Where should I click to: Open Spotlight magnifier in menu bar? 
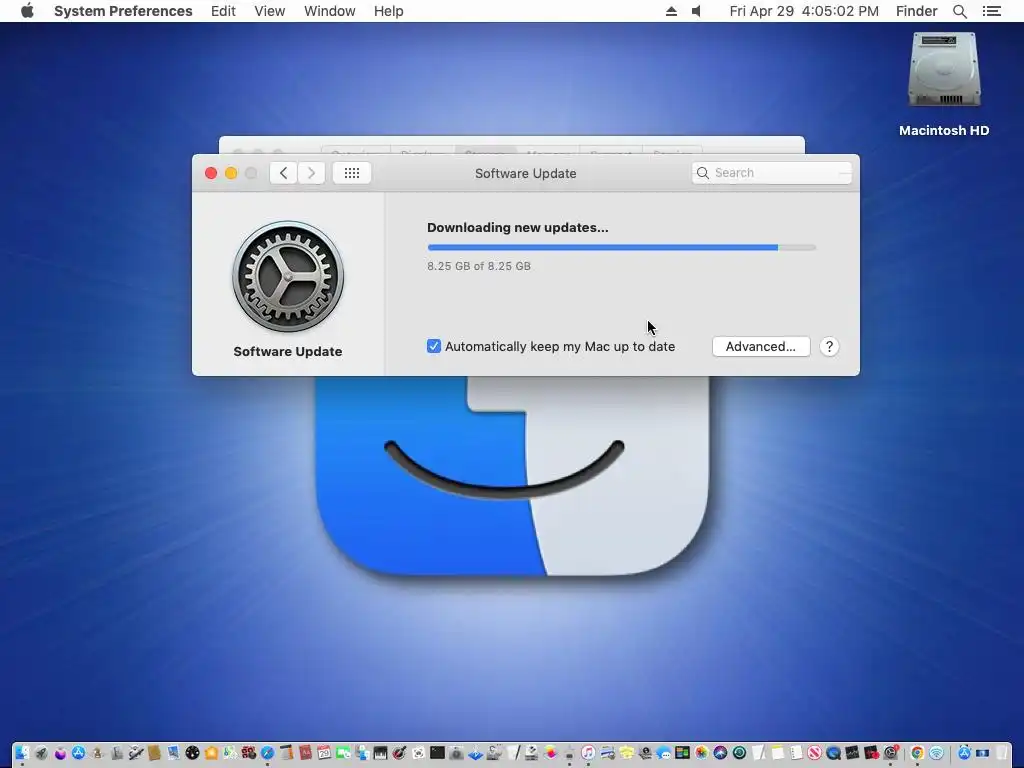(960, 11)
